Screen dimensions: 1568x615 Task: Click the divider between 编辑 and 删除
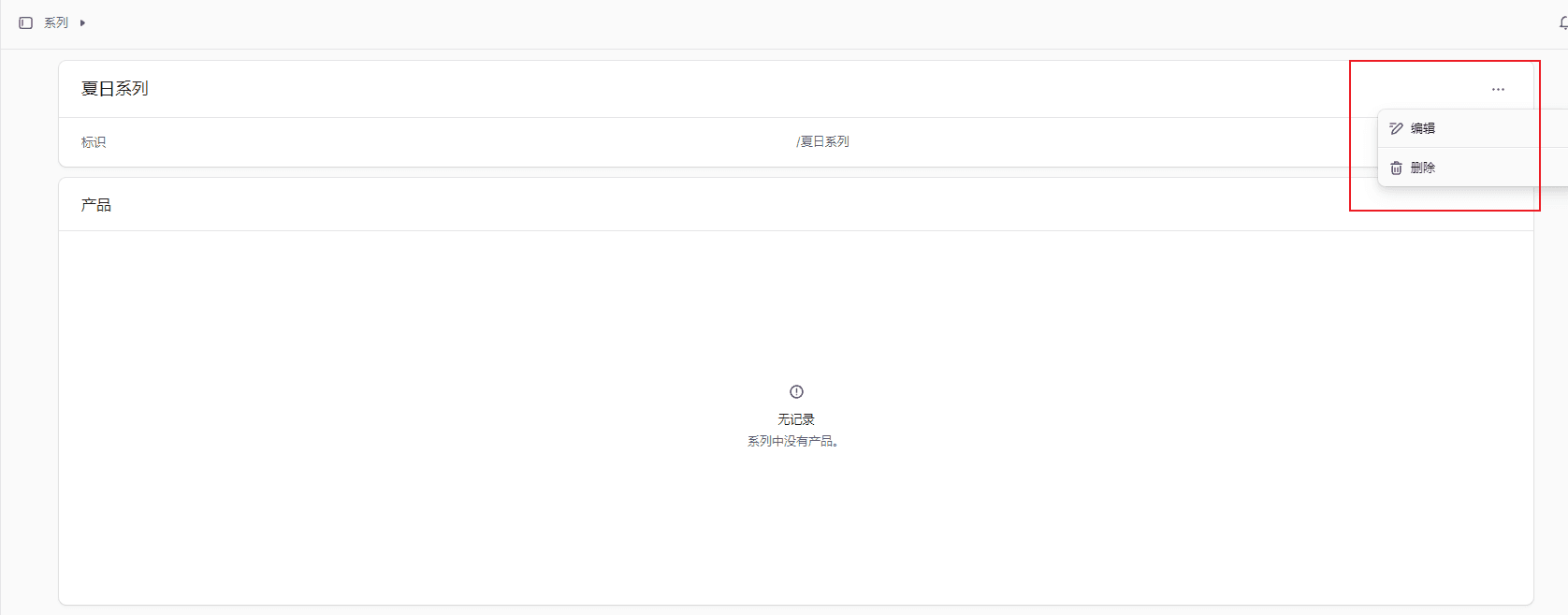(1459, 148)
